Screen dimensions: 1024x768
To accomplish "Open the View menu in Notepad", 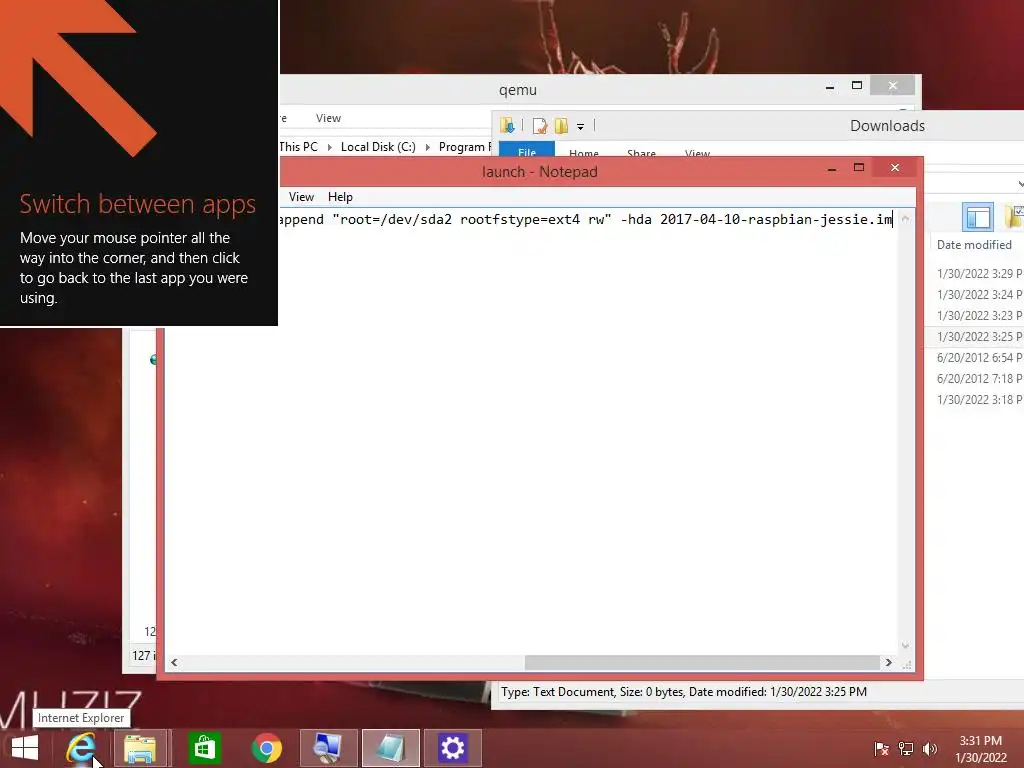I will pyautogui.click(x=301, y=197).
